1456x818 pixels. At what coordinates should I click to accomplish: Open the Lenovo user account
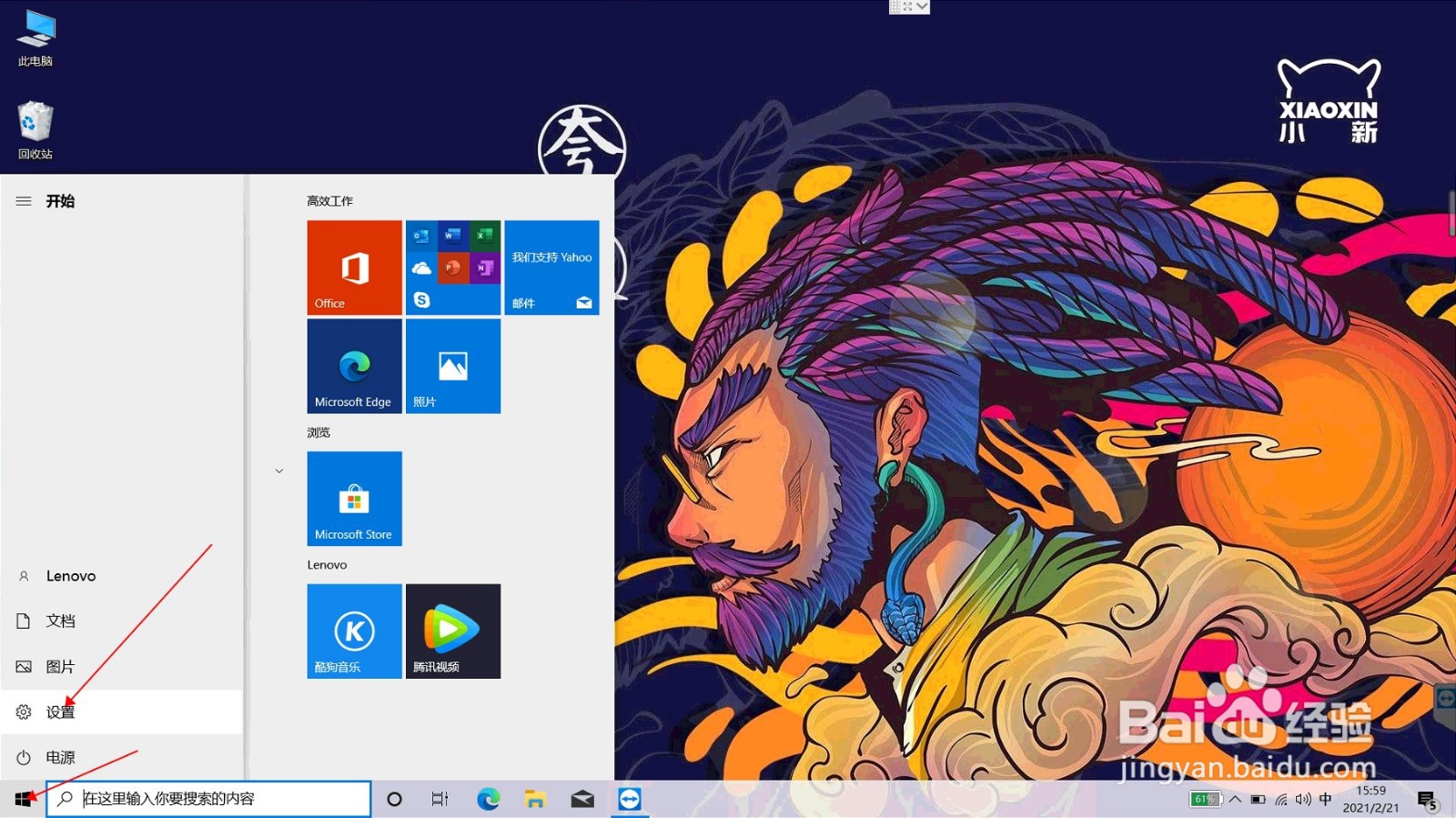122,576
